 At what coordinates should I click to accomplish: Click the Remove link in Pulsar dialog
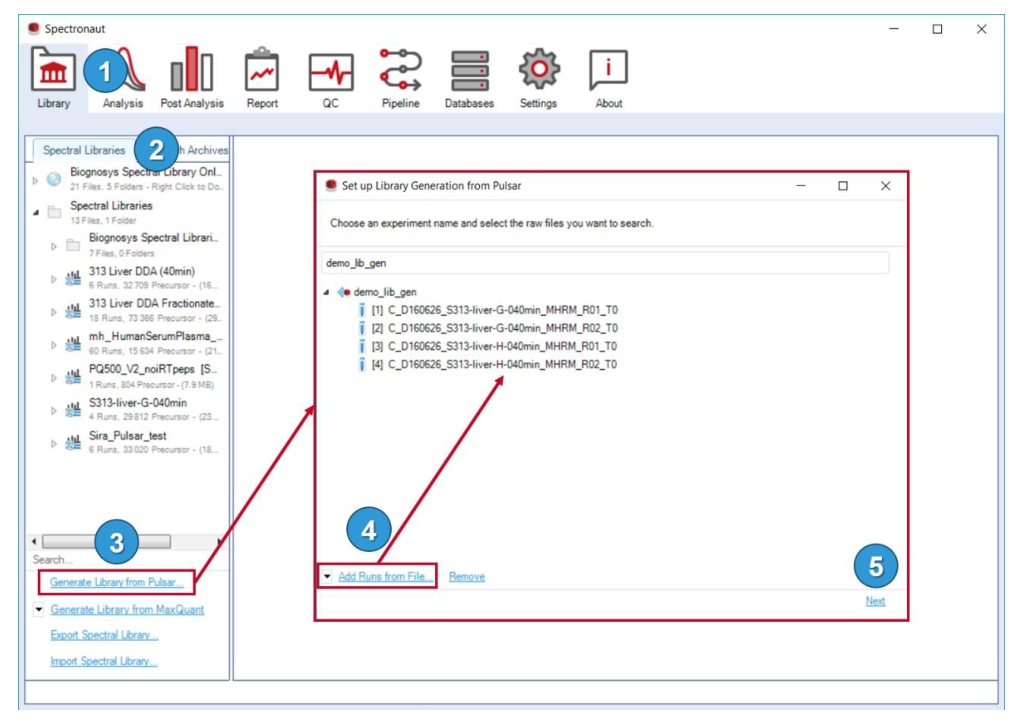pos(467,577)
